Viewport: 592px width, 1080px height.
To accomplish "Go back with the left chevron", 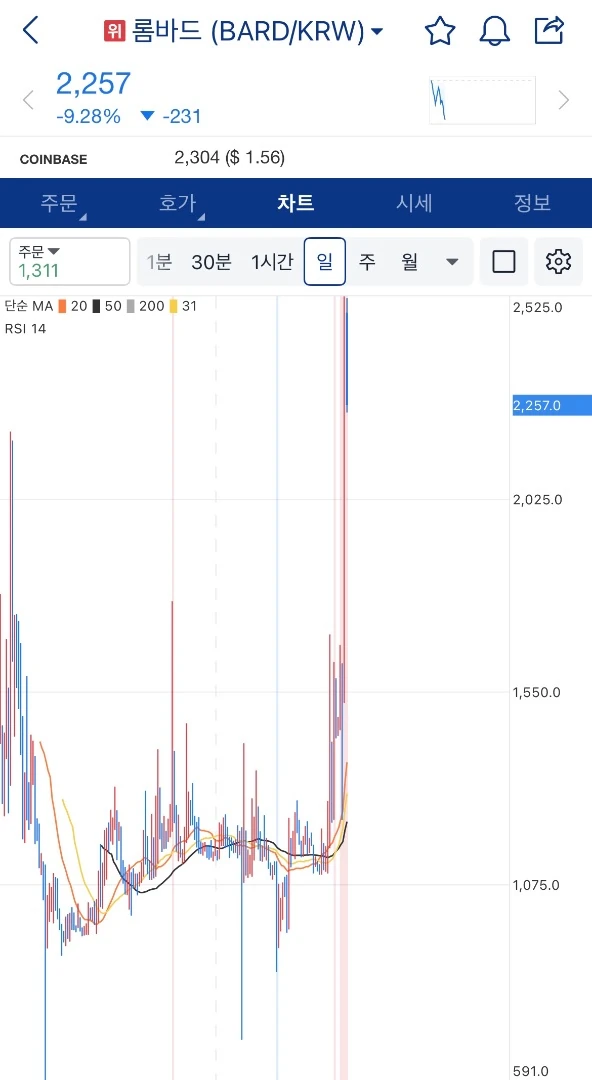I will [x=30, y=31].
